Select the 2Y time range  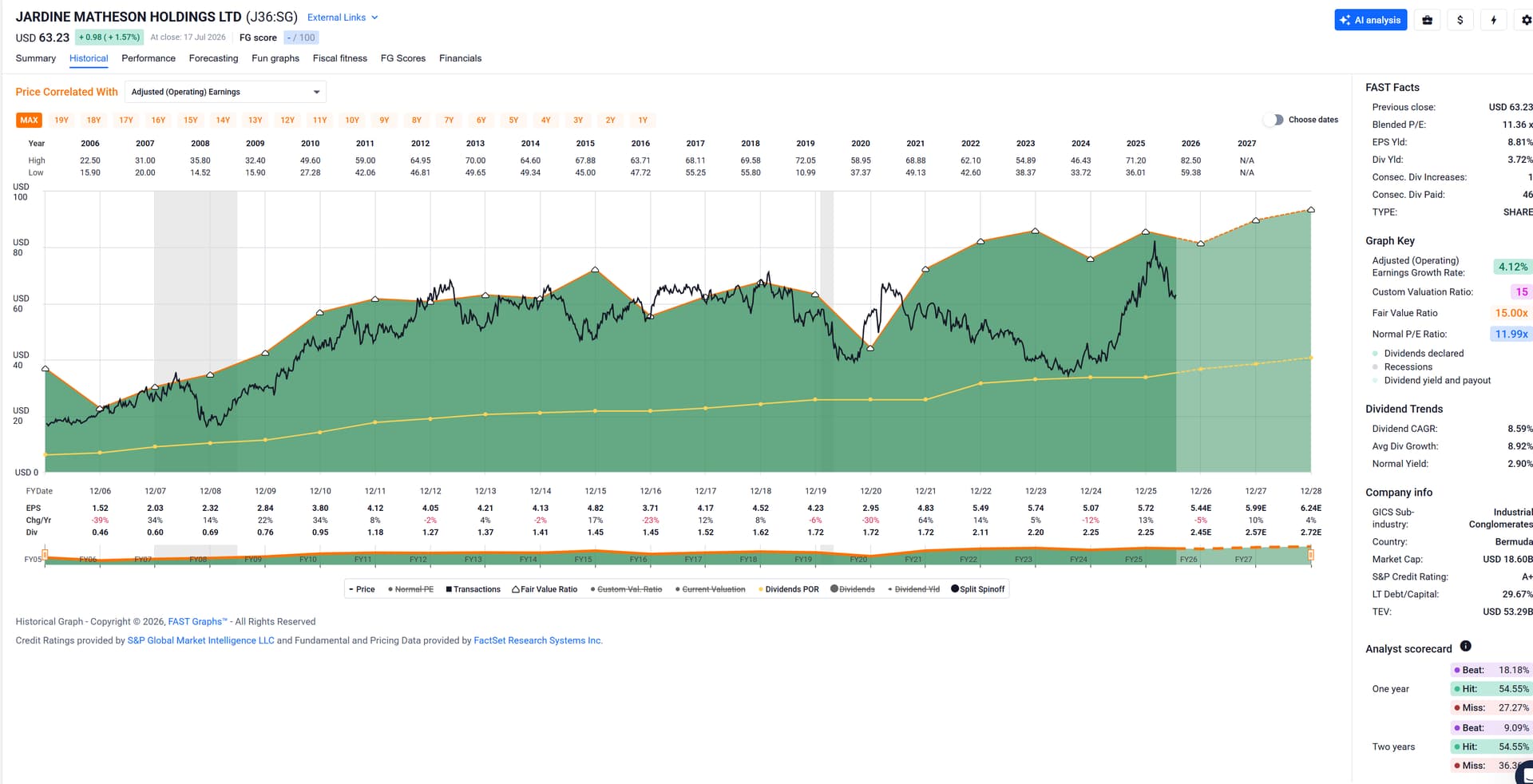611,121
